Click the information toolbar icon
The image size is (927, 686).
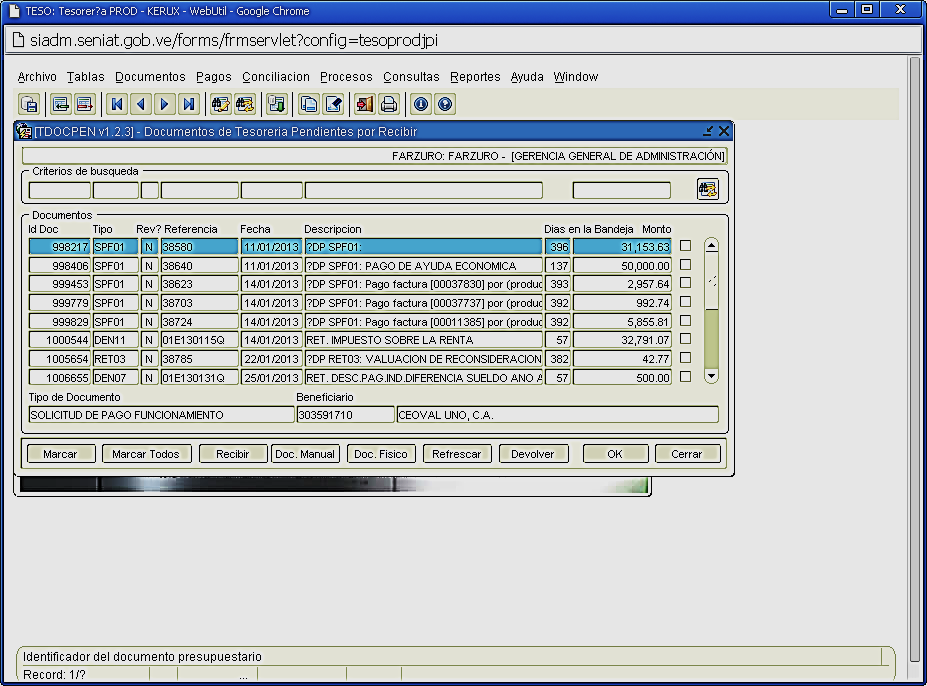point(421,105)
